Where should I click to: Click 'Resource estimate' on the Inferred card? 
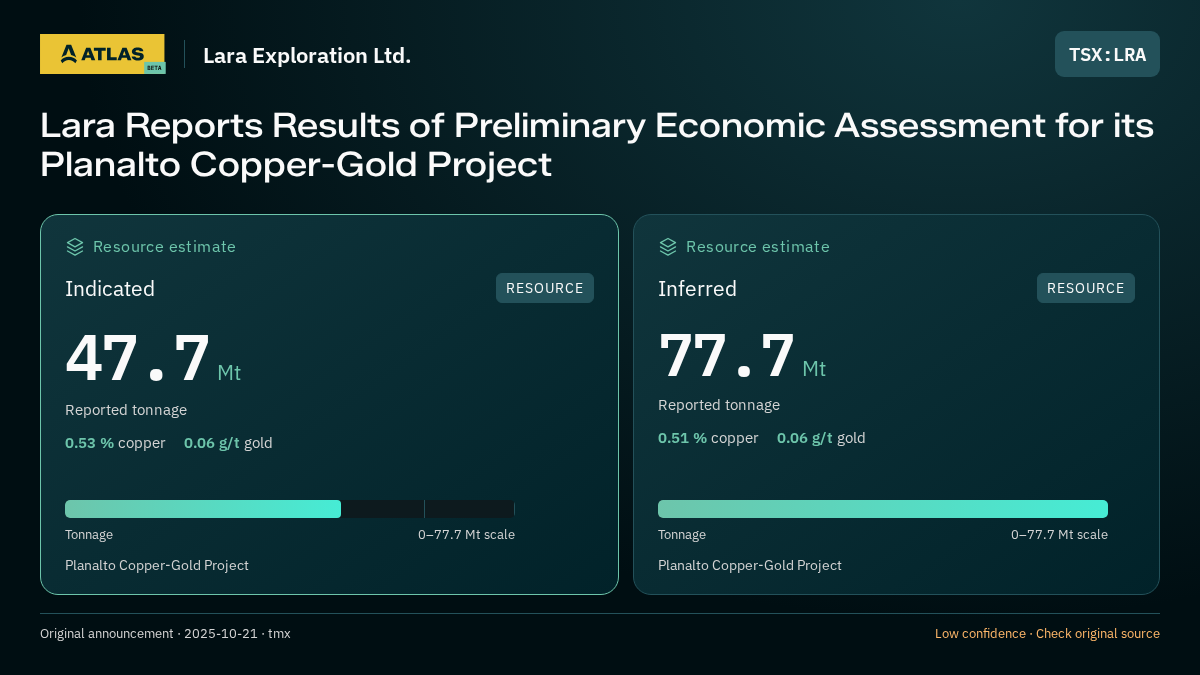pos(757,247)
